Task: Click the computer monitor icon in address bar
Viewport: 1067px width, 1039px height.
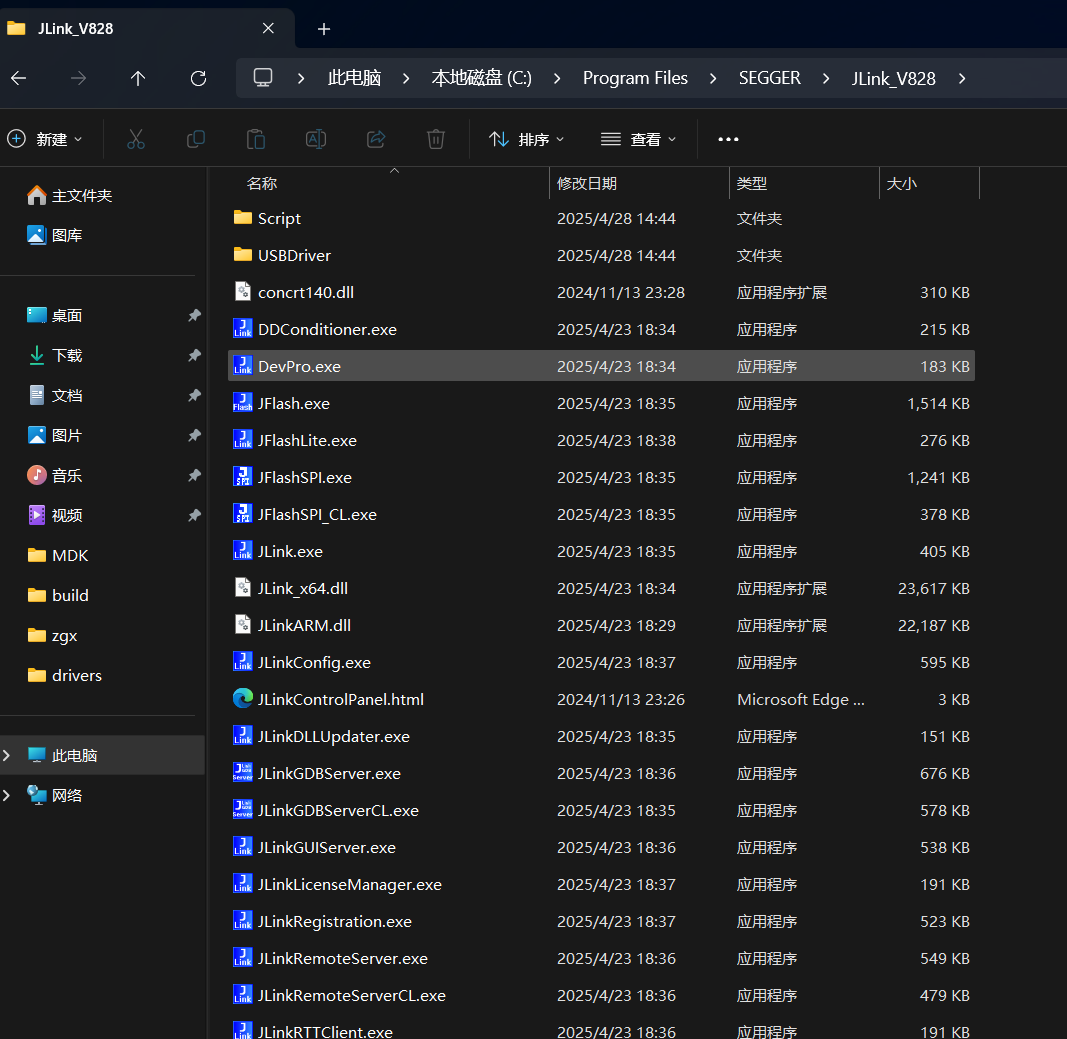Action: pyautogui.click(x=263, y=78)
